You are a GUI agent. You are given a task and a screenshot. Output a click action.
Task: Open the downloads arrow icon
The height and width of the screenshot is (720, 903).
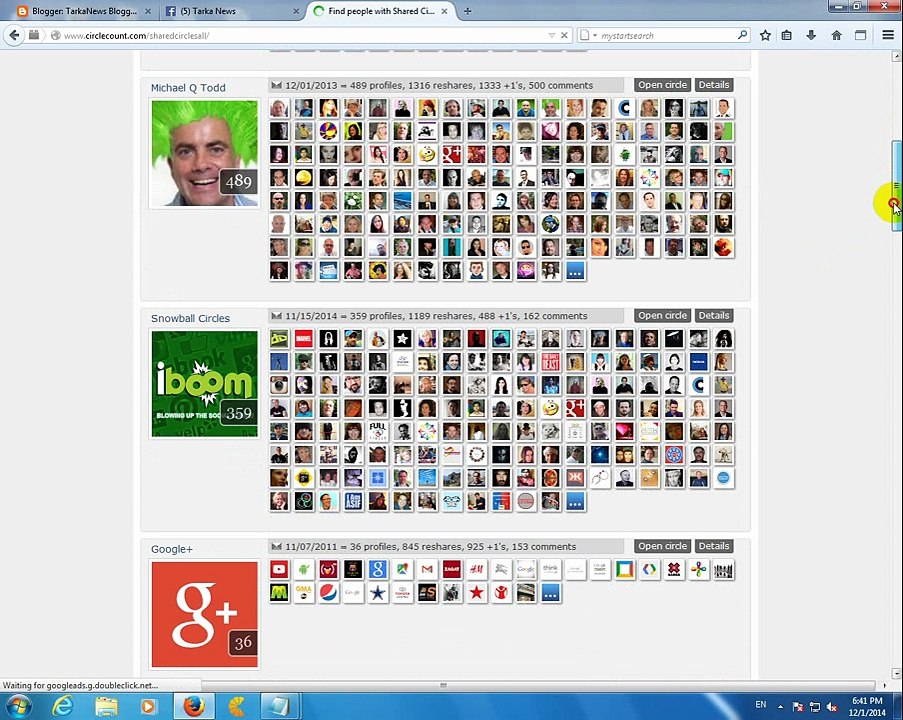[x=811, y=35]
